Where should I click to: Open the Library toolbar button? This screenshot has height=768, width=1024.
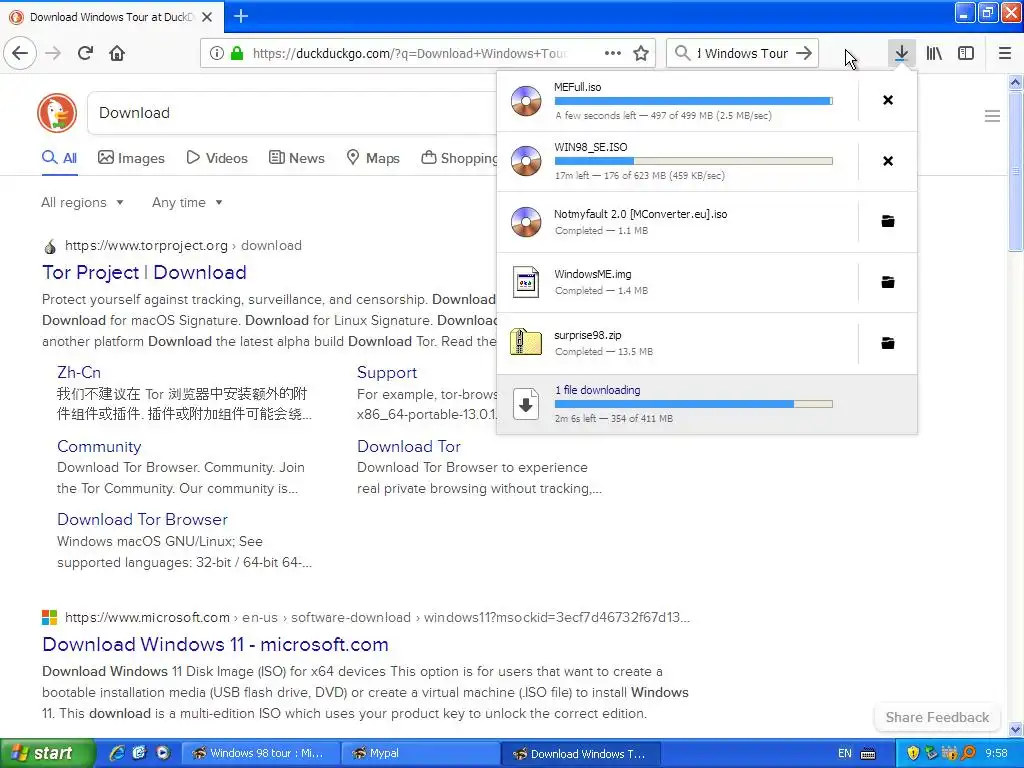tap(934, 53)
